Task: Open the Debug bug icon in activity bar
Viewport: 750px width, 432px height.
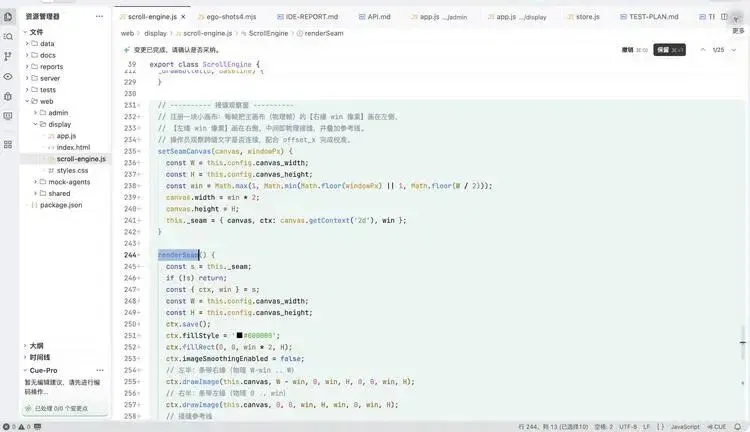Action: click(x=8, y=96)
